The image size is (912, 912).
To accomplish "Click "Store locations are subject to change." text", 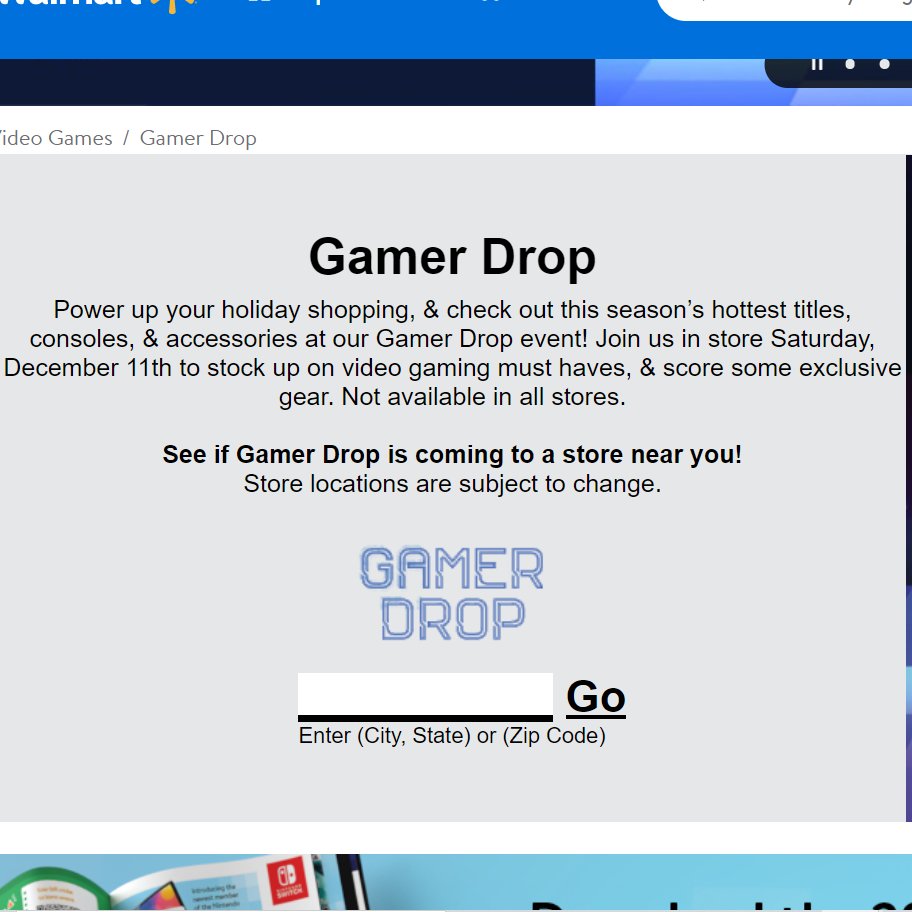I will click(x=452, y=484).
